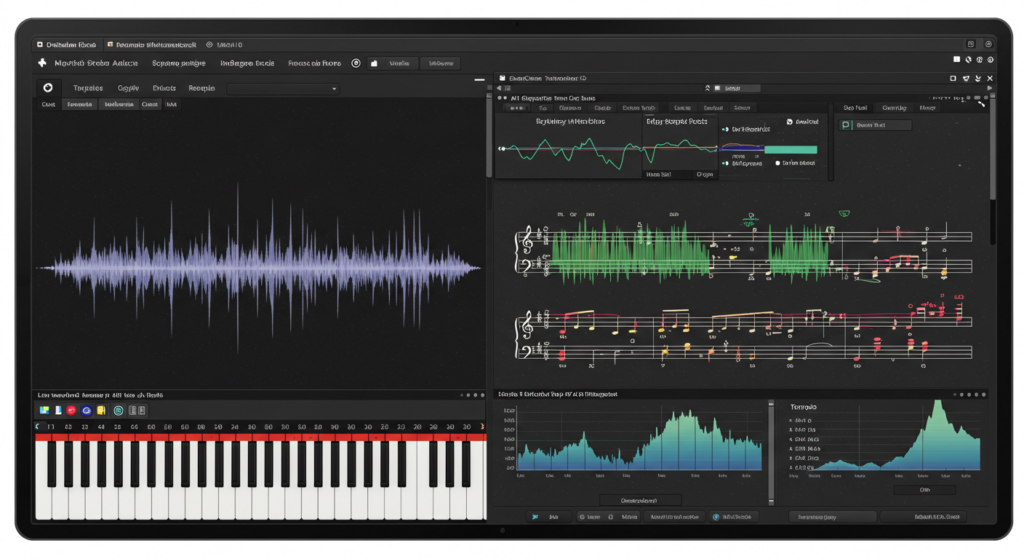Open the fourth text item in main menu bar
Image resolution: width=1024 pixels, height=559 pixels.
click(315, 63)
